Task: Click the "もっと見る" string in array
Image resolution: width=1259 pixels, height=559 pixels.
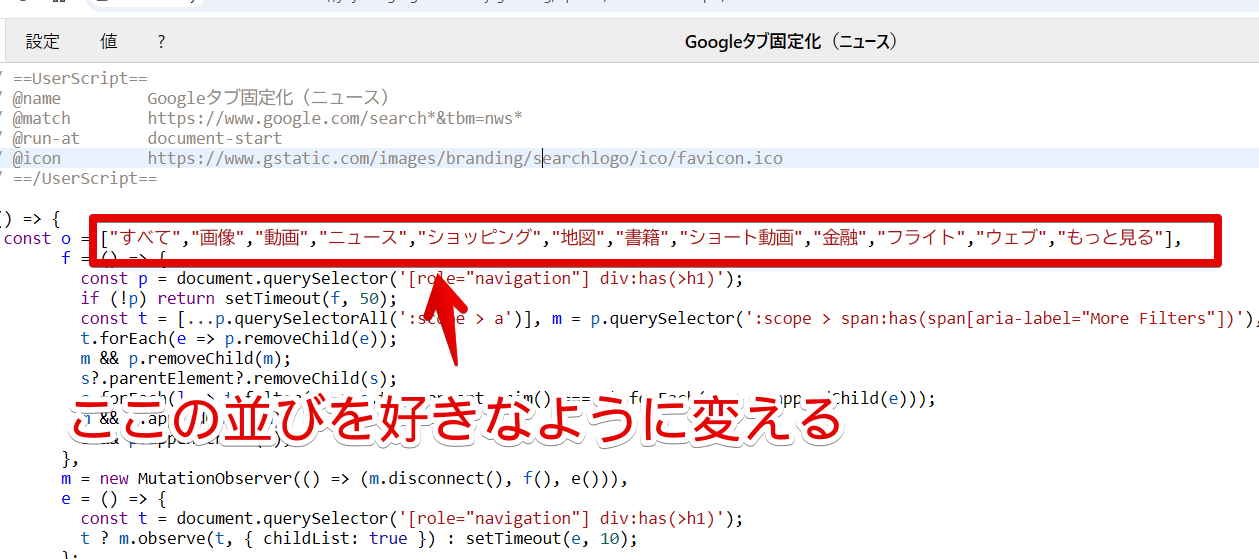Action: point(1111,238)
